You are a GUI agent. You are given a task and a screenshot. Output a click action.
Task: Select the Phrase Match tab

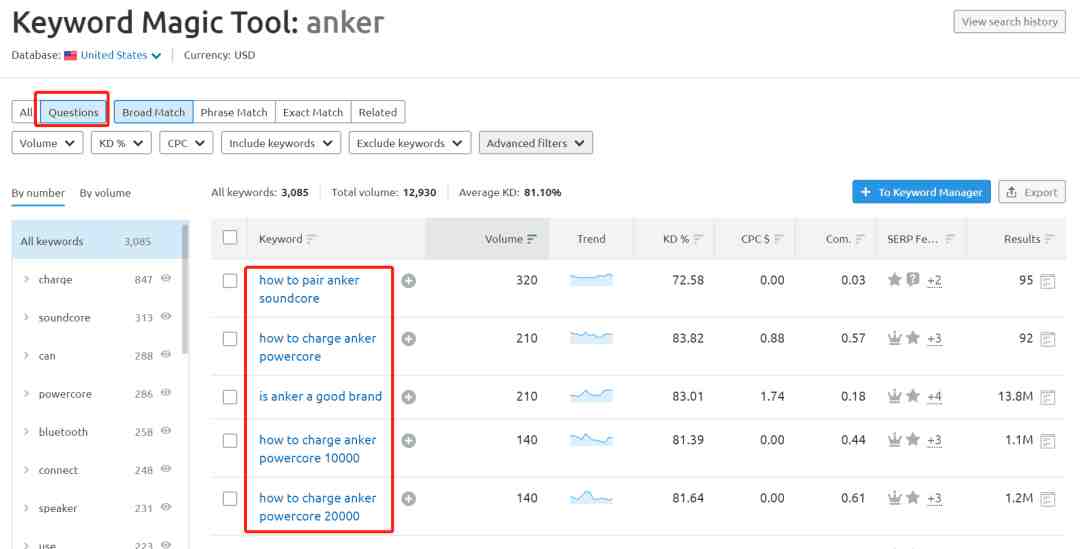[233, 112]
